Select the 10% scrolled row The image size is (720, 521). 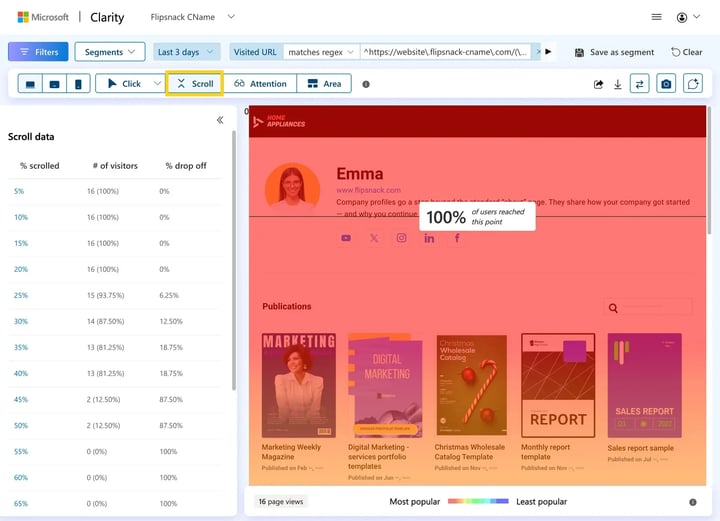[x=114, y=217]
